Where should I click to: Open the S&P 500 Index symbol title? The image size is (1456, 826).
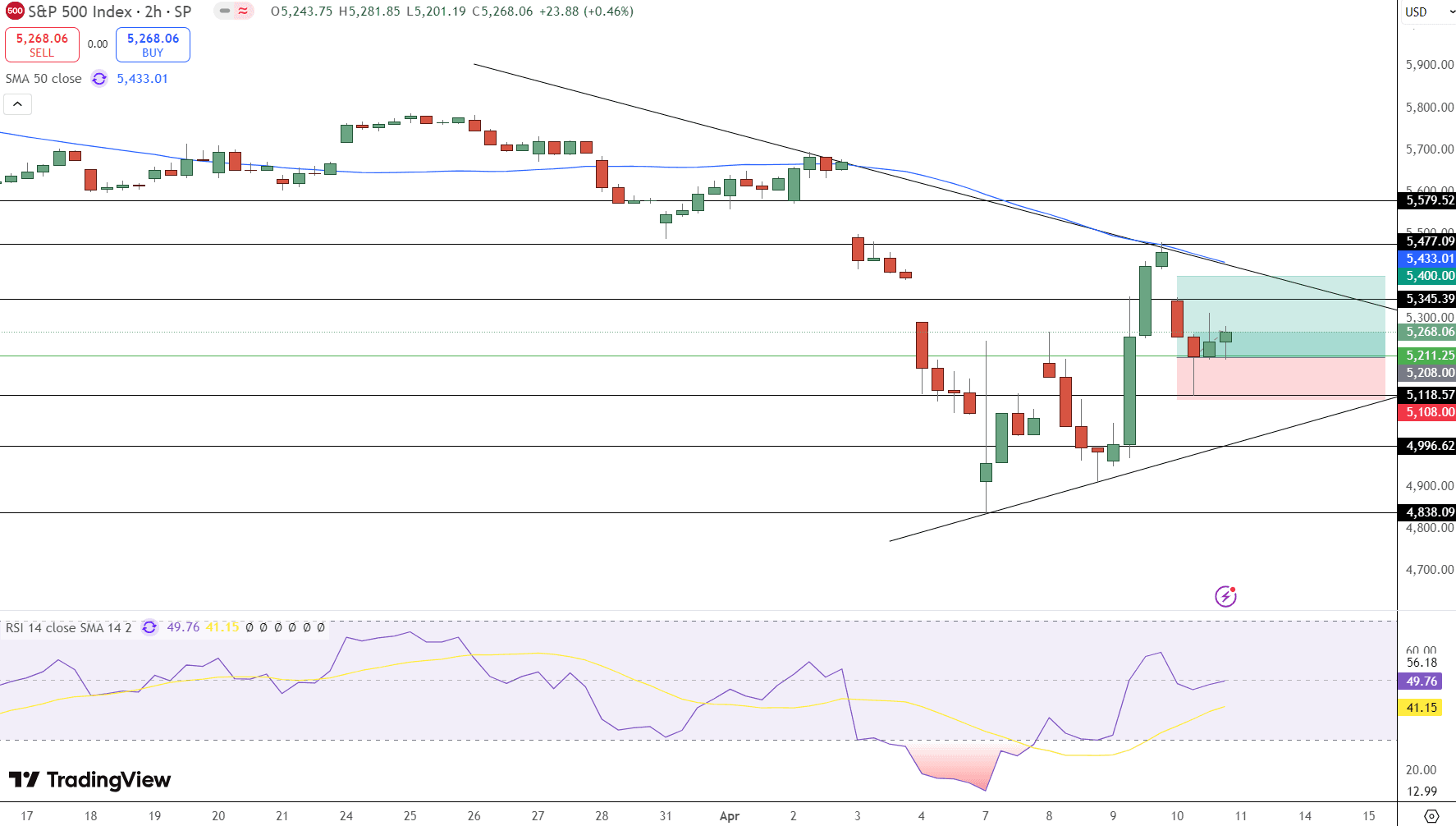pyautogui.click(x=110, y=11)
